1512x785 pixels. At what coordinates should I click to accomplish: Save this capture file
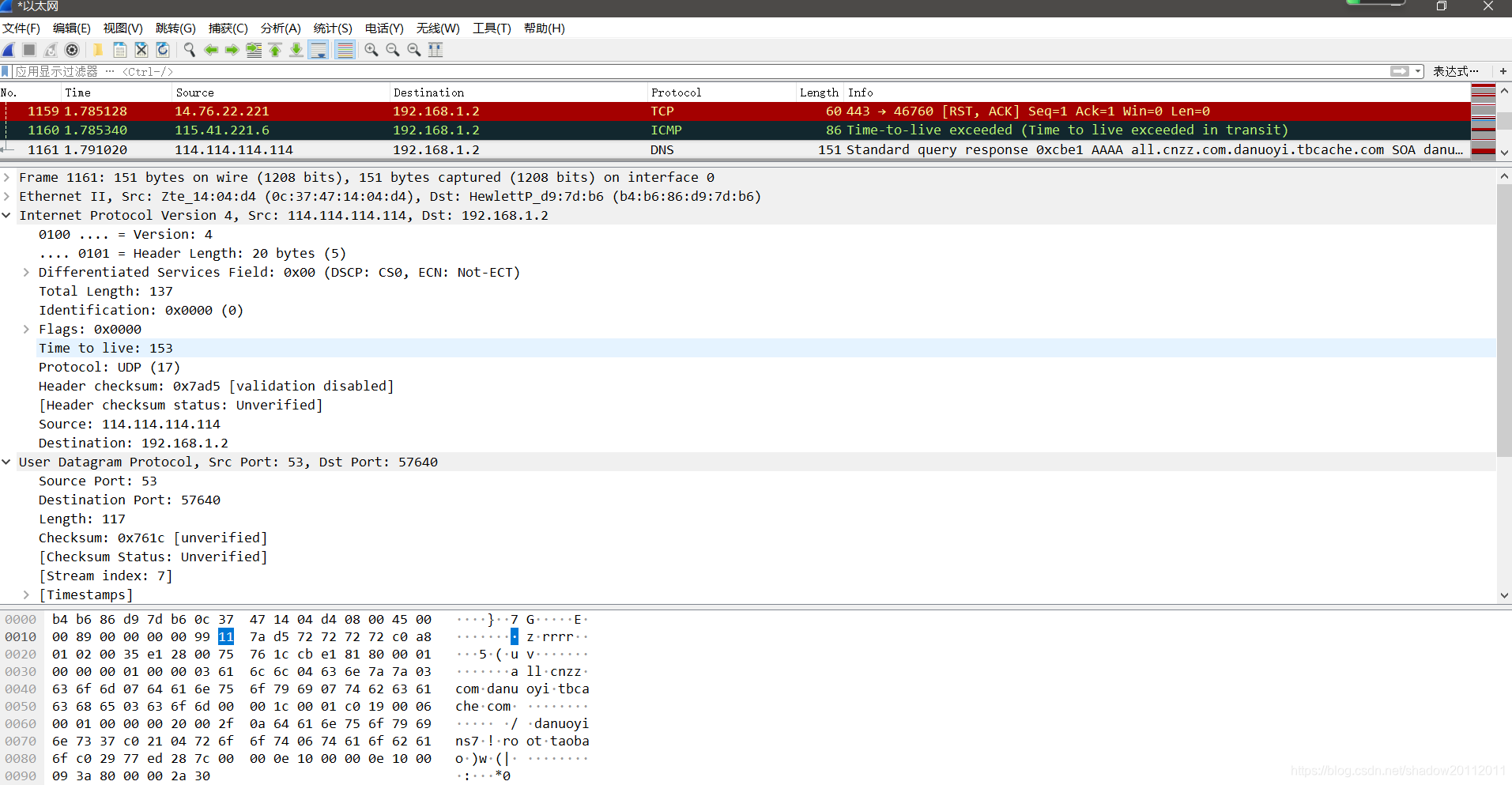(120, 50)
